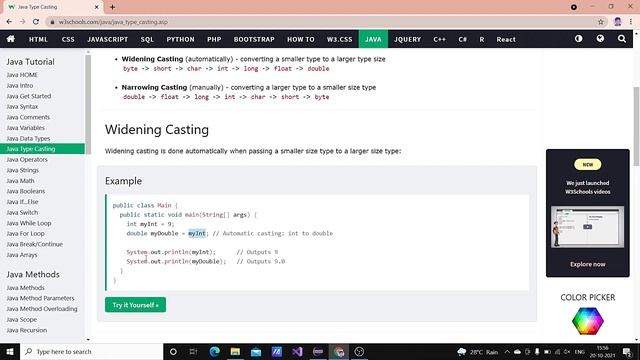Click the sidebar scrollbar

88,104
